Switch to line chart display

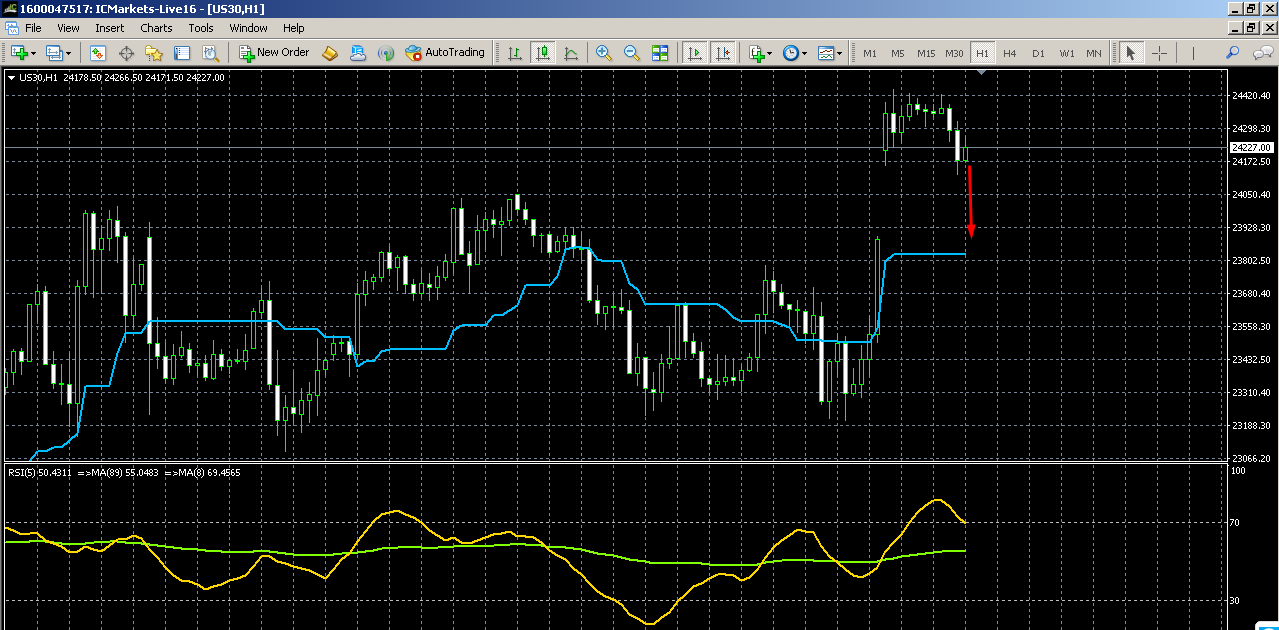click(x=571, y=53)
